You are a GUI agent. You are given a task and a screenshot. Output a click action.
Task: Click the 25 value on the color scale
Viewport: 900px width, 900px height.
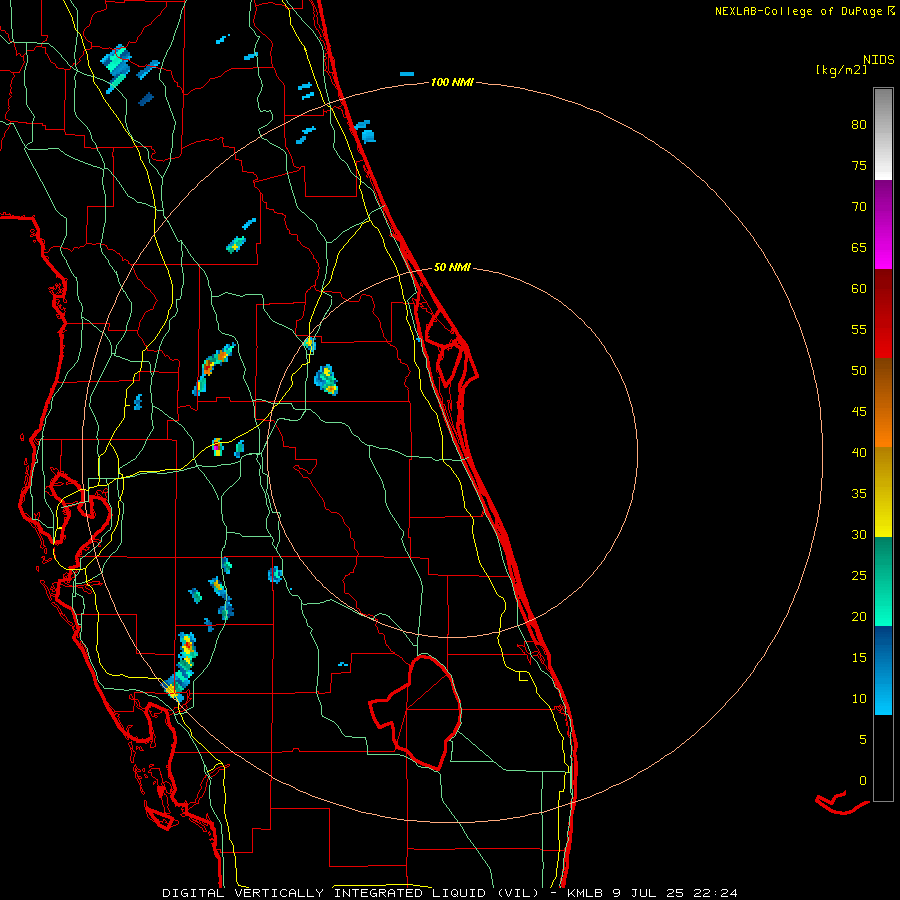(x=859, y=576)
